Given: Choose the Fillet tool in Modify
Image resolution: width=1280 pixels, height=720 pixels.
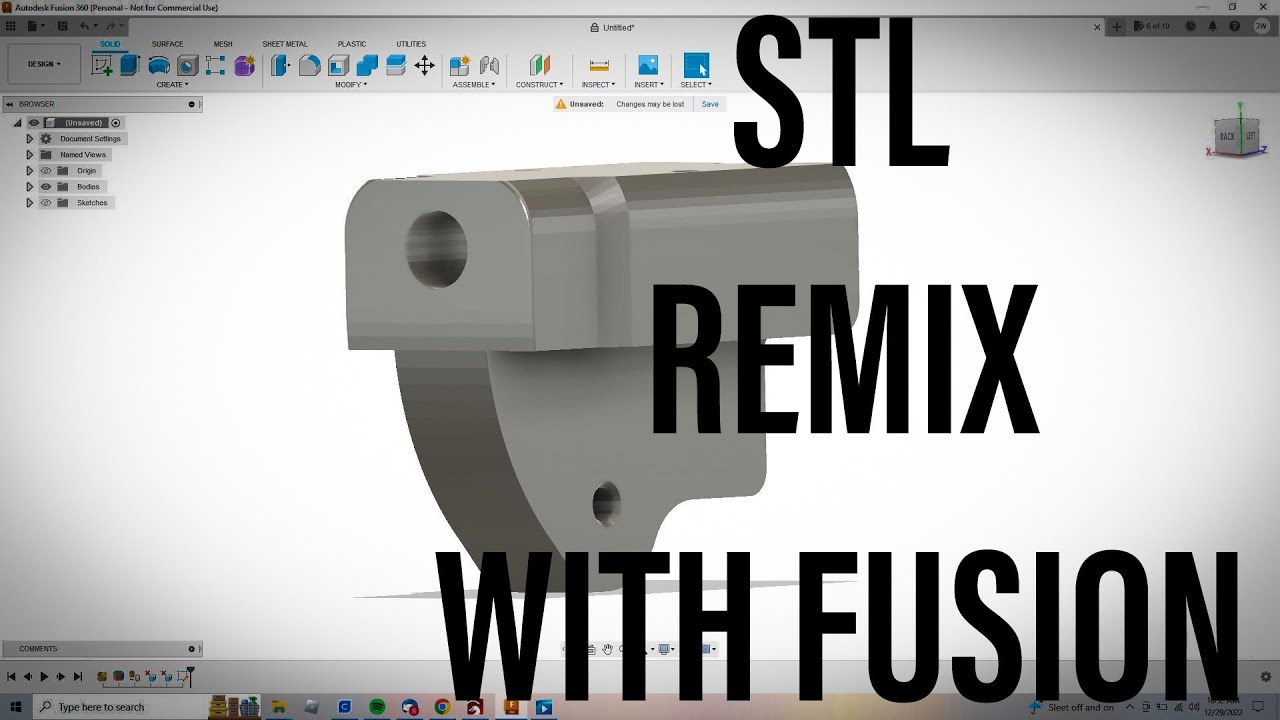Looking at the screenshot, I should pos(310,66).
